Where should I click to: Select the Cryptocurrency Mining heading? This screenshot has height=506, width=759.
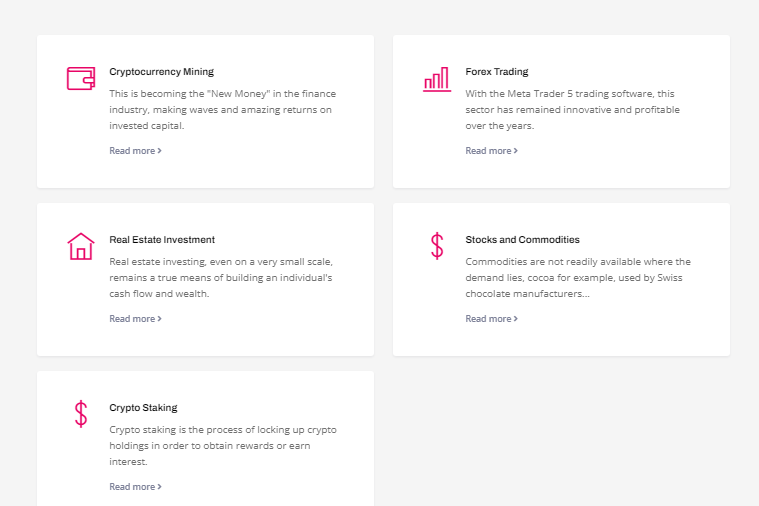pos(161,72)
